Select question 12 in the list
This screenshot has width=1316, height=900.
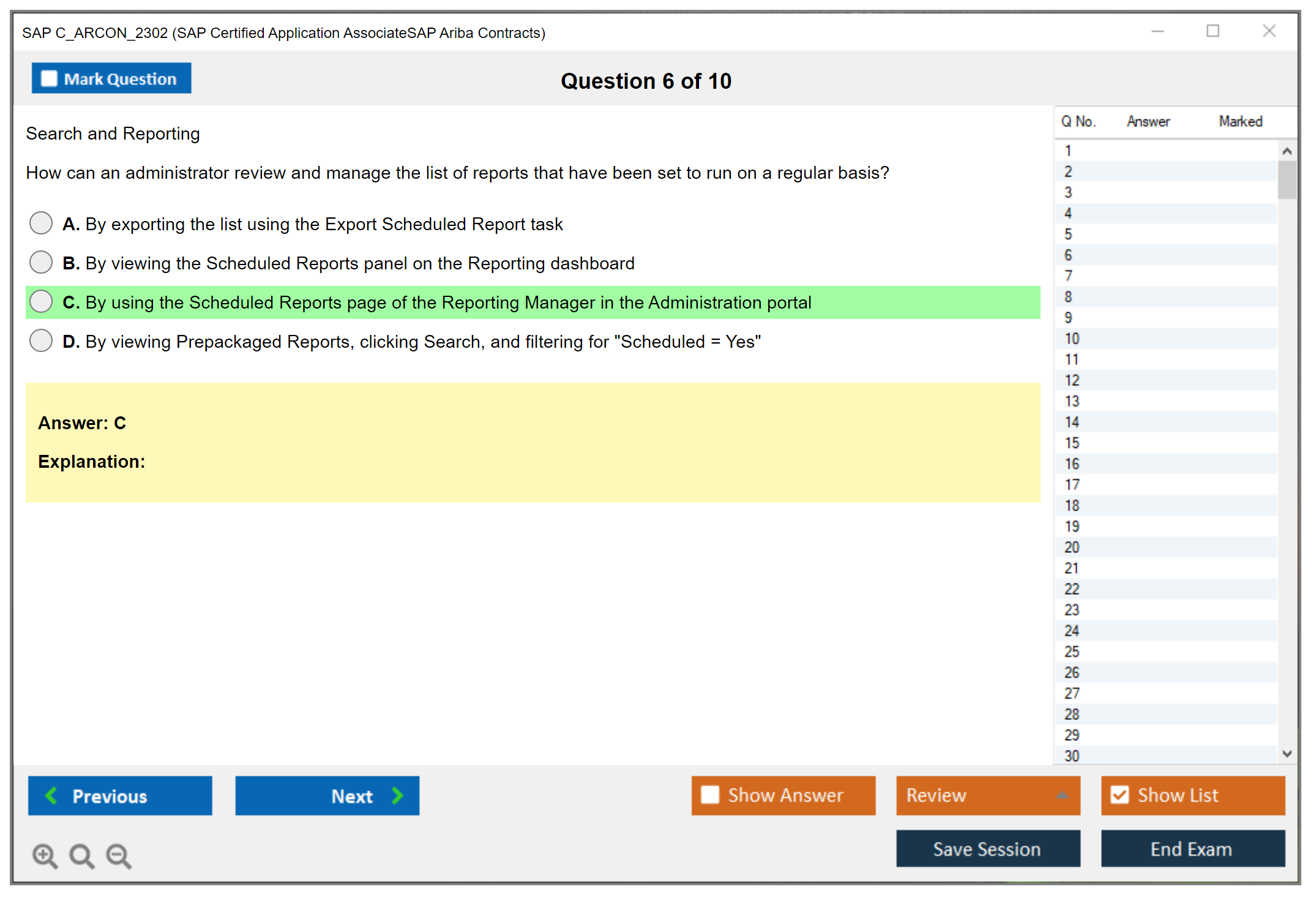coord(1072,380)
